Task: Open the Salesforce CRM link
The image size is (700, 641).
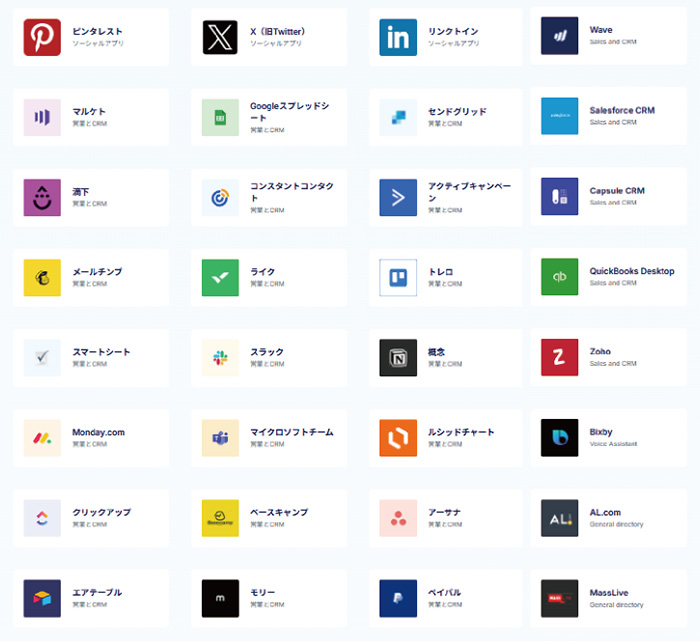Action: [x=622, y=111]
